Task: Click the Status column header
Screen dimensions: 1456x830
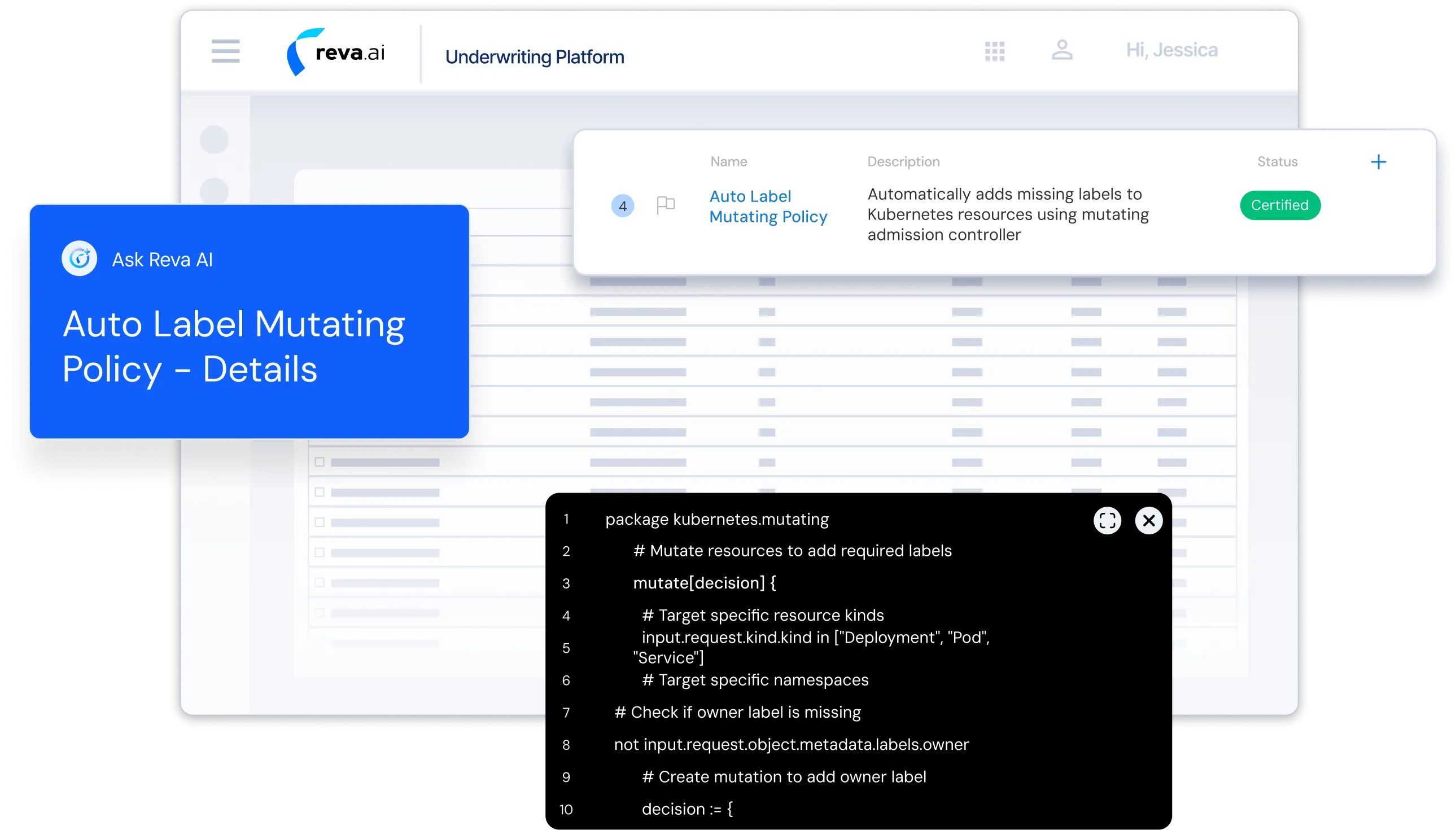Action: click(x=1277, y=162)
